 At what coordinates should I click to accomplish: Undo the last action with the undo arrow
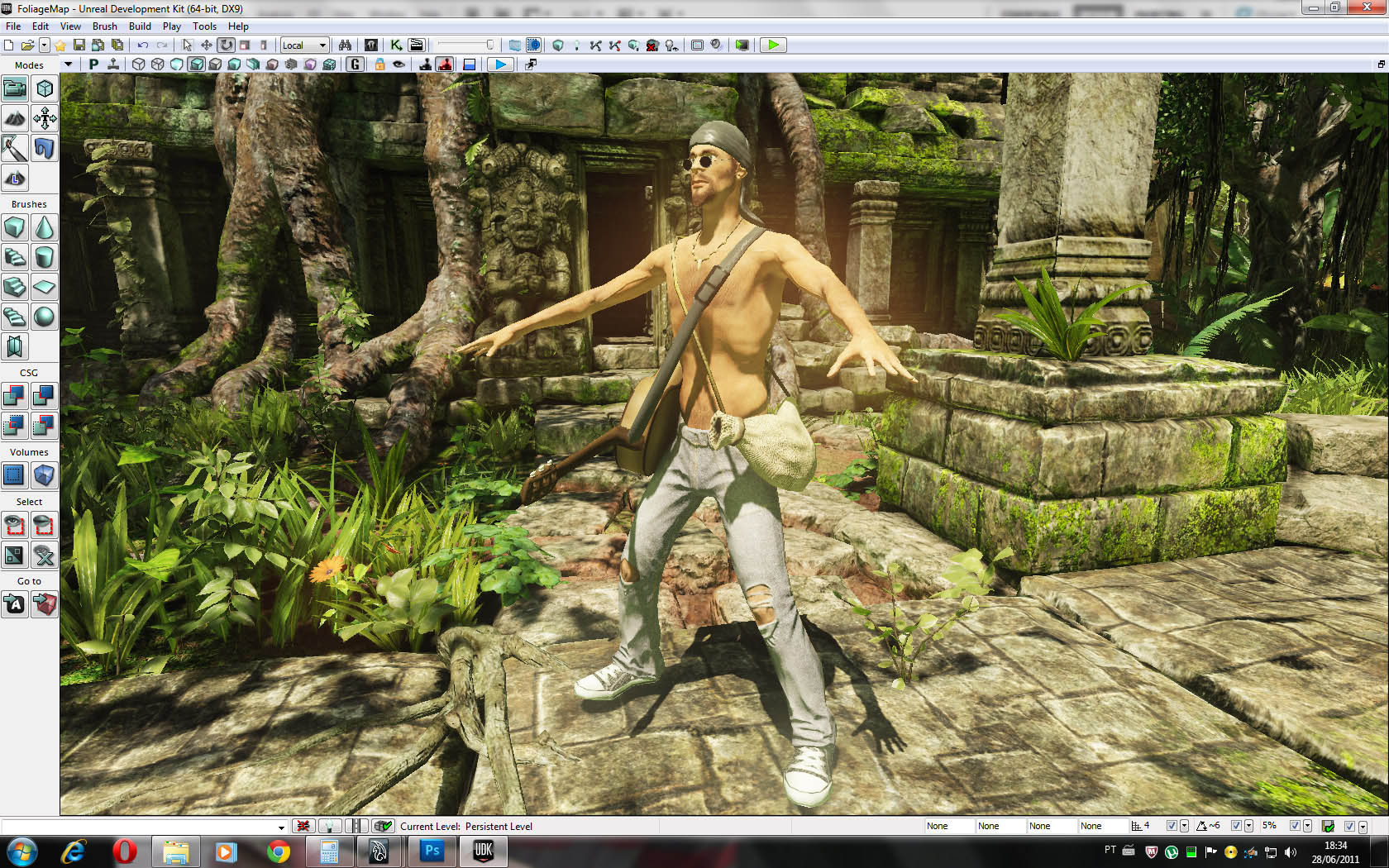[x=143, y=45]
